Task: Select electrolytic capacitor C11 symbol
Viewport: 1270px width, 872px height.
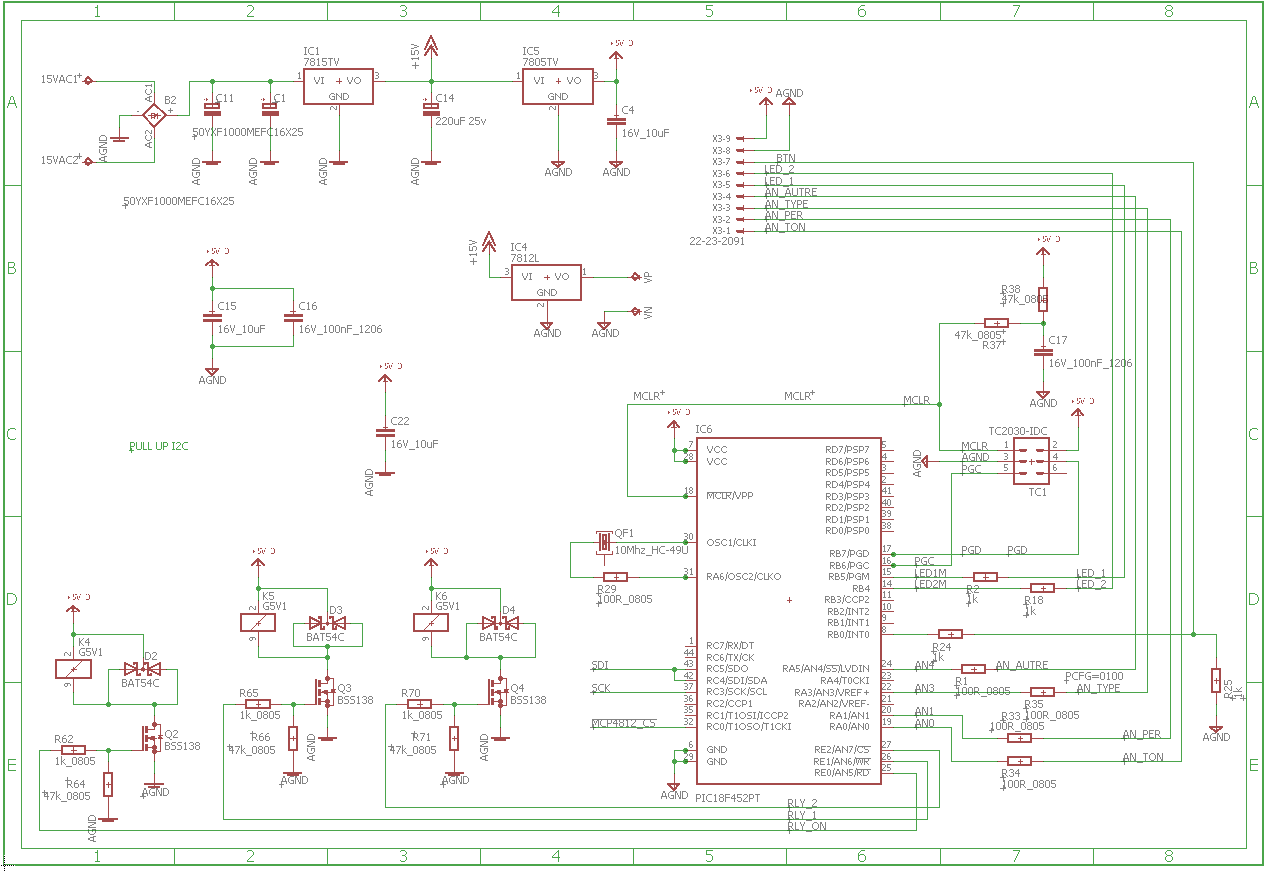Action: click(x=211, y=109)
